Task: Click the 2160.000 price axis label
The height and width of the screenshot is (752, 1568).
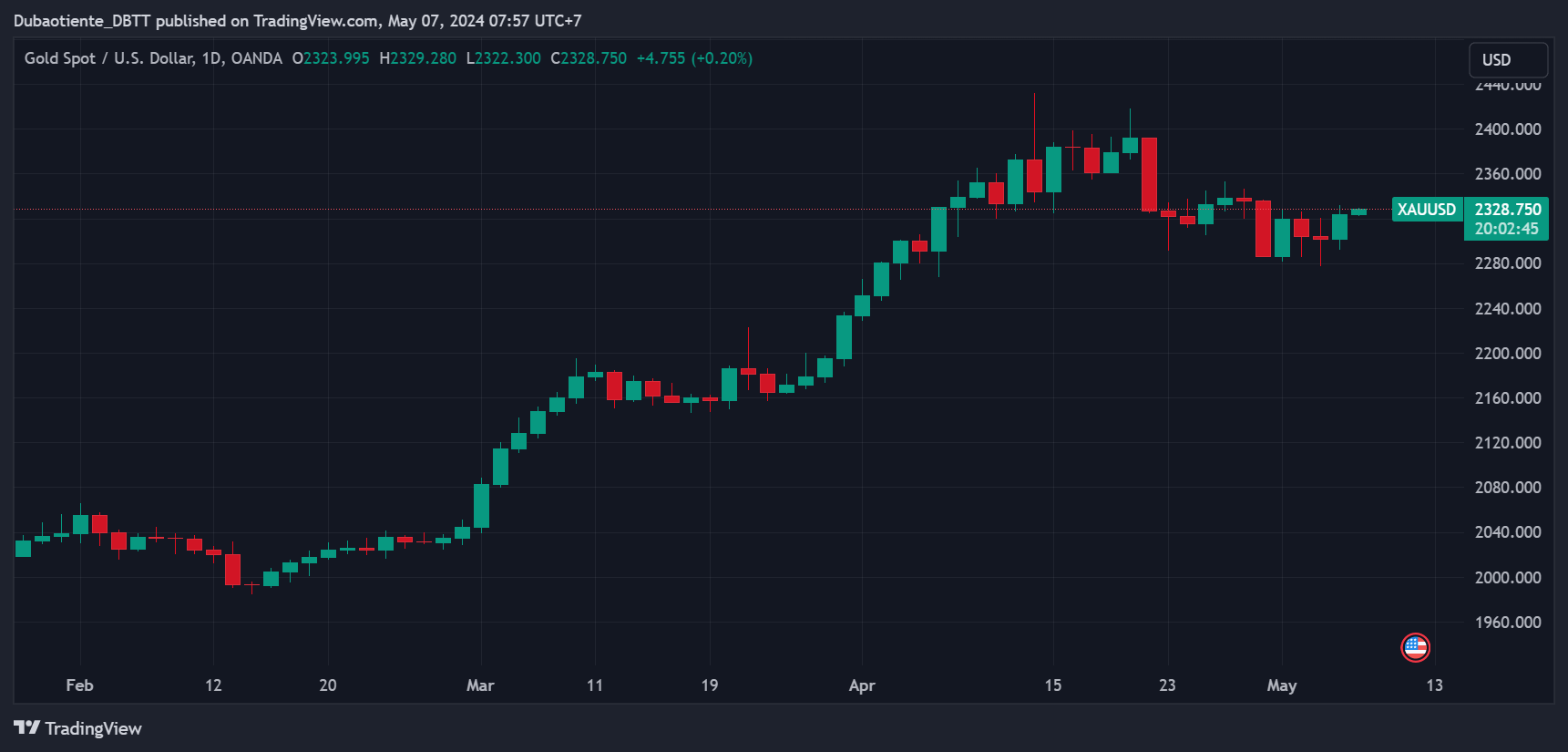Action: click(x=1508, y=398)
